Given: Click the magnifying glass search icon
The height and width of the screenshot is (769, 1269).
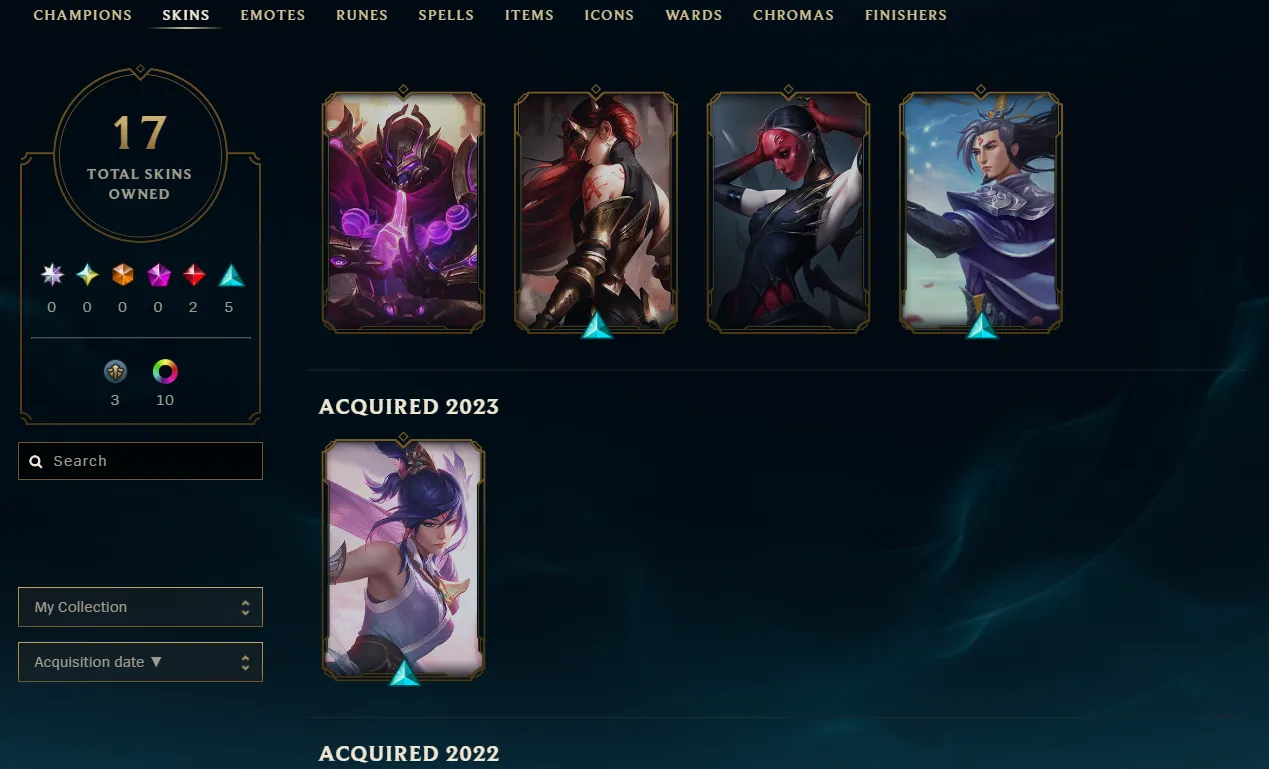Looking at the screenshot, I should coord(36,461).
